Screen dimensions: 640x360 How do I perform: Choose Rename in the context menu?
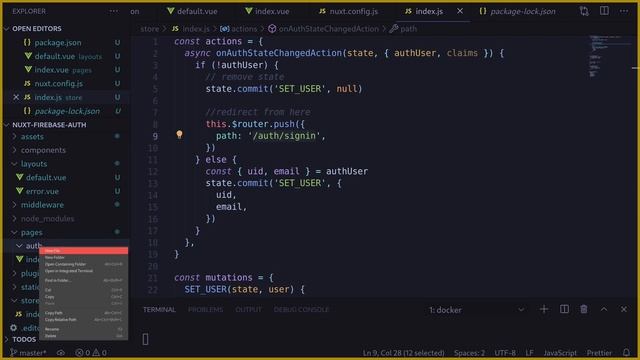(83, 329)
